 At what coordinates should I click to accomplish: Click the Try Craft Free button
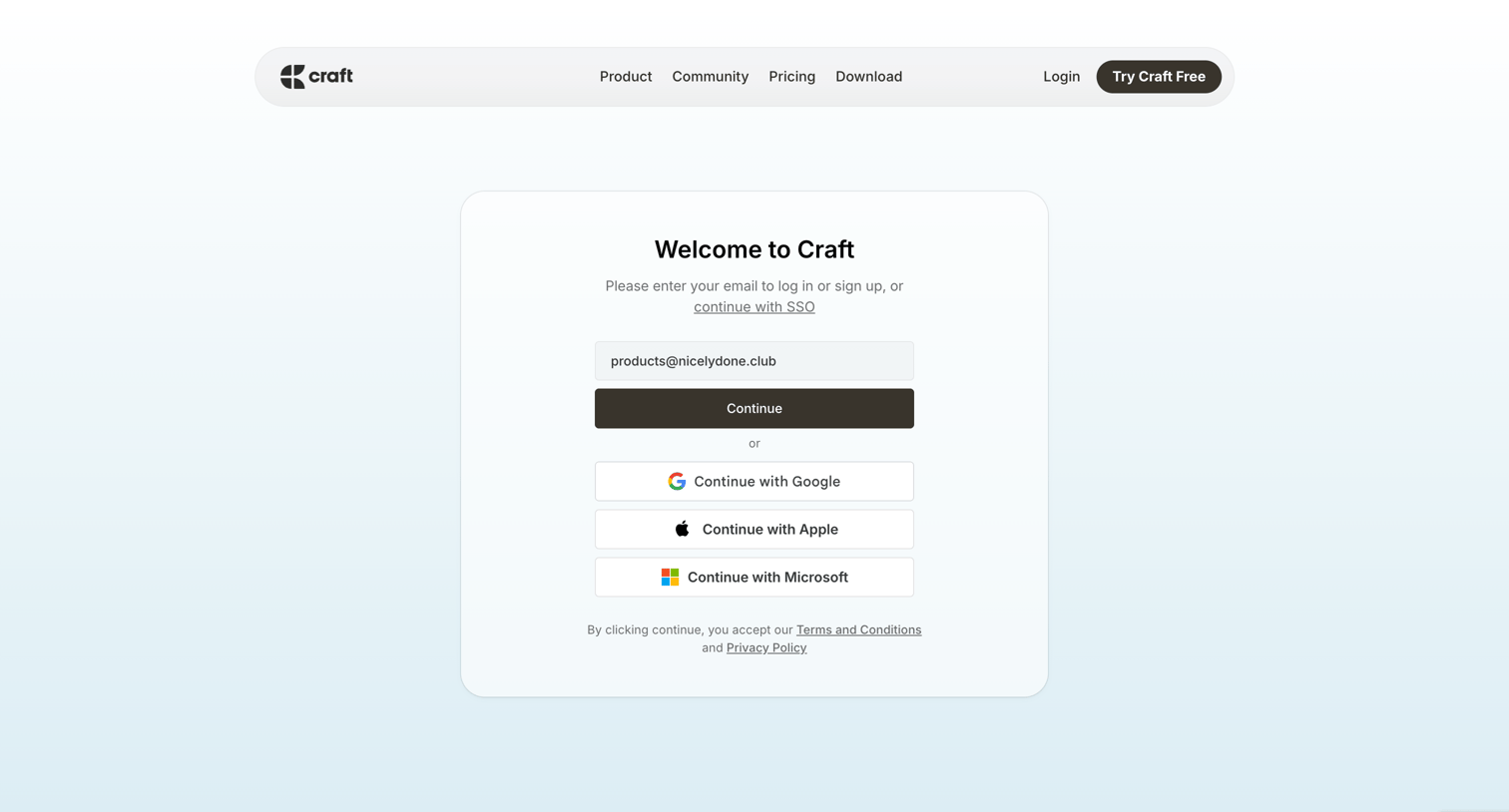(x=1159, y=77)
